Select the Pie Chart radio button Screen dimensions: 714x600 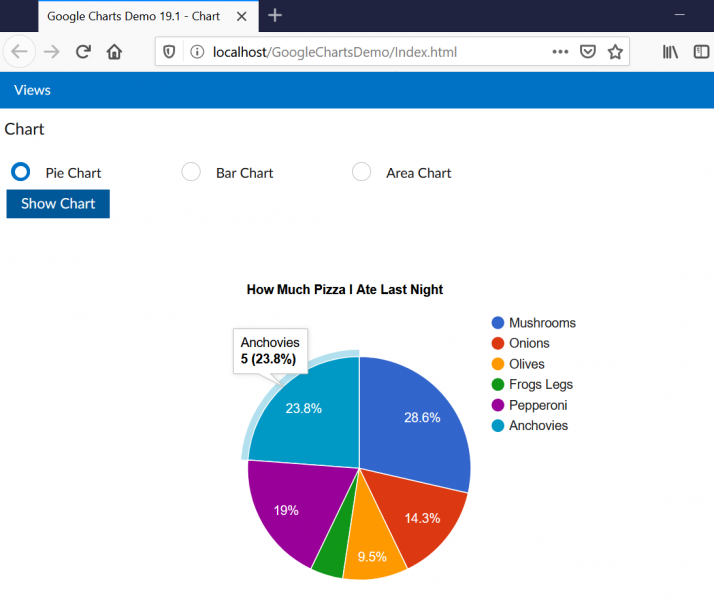(x=20, y=172)
